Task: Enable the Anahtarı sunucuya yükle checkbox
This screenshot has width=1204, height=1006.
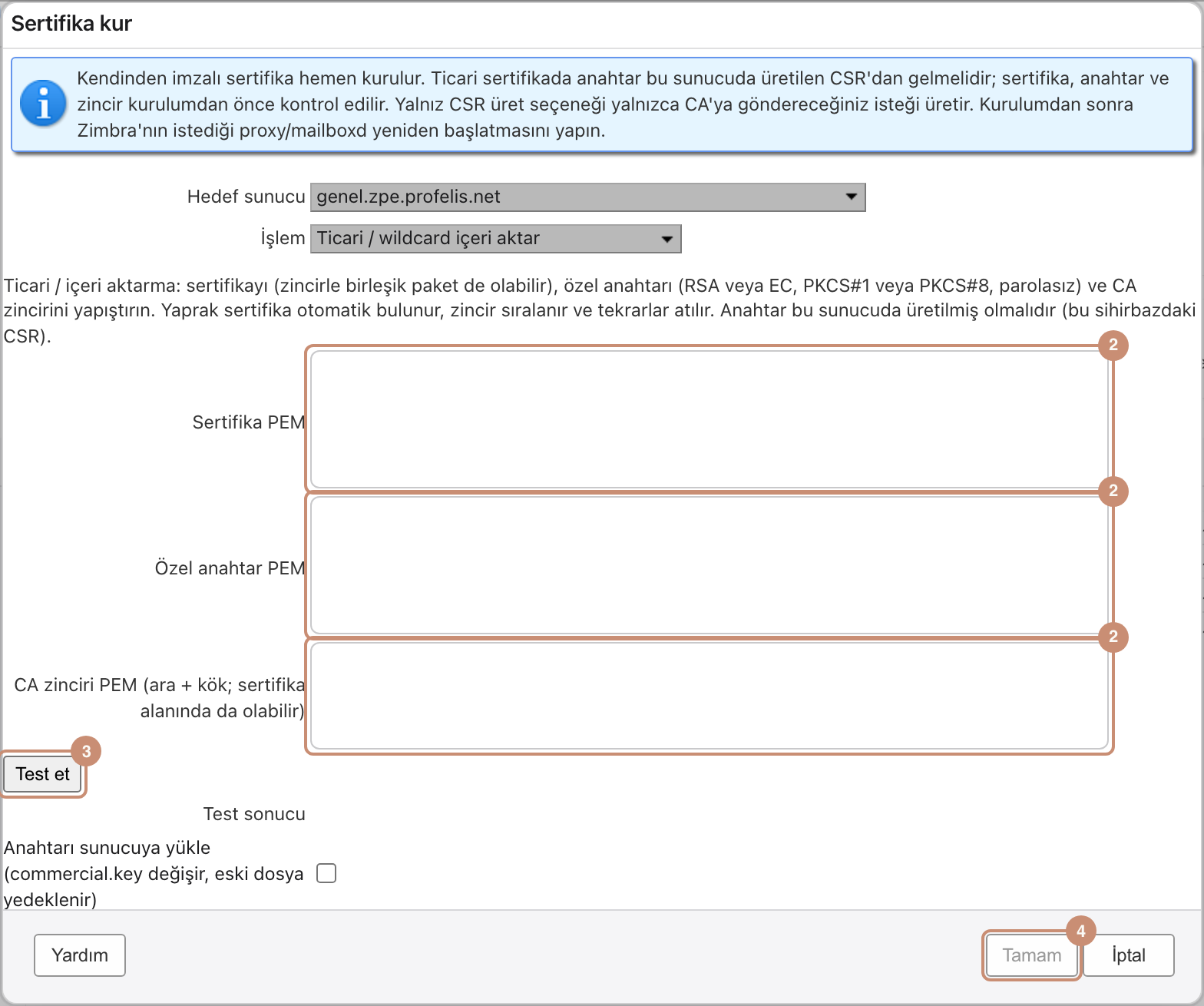Action: pyautogui.click(x=326, y=873)
